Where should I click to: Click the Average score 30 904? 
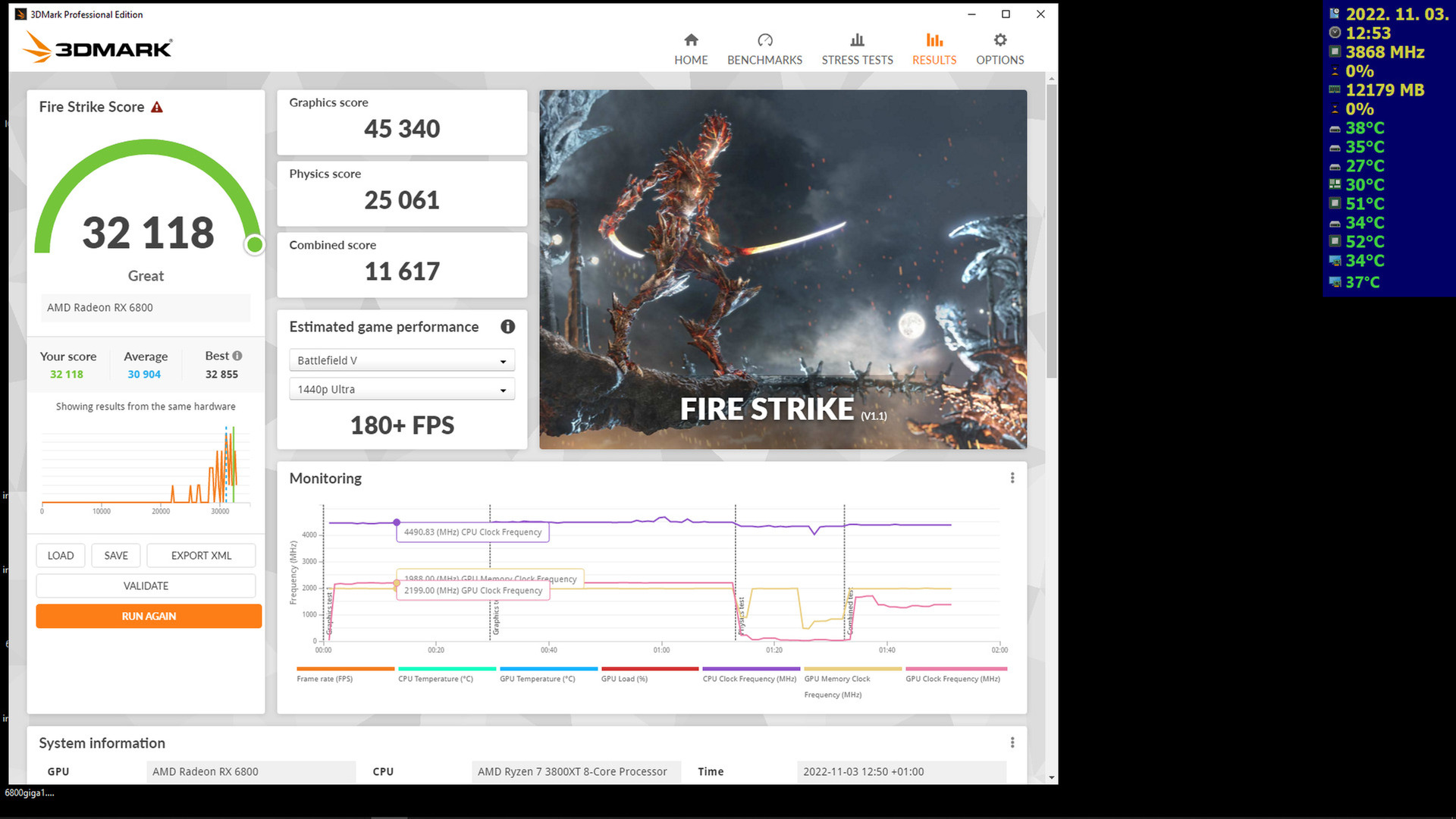coord(144,374)
